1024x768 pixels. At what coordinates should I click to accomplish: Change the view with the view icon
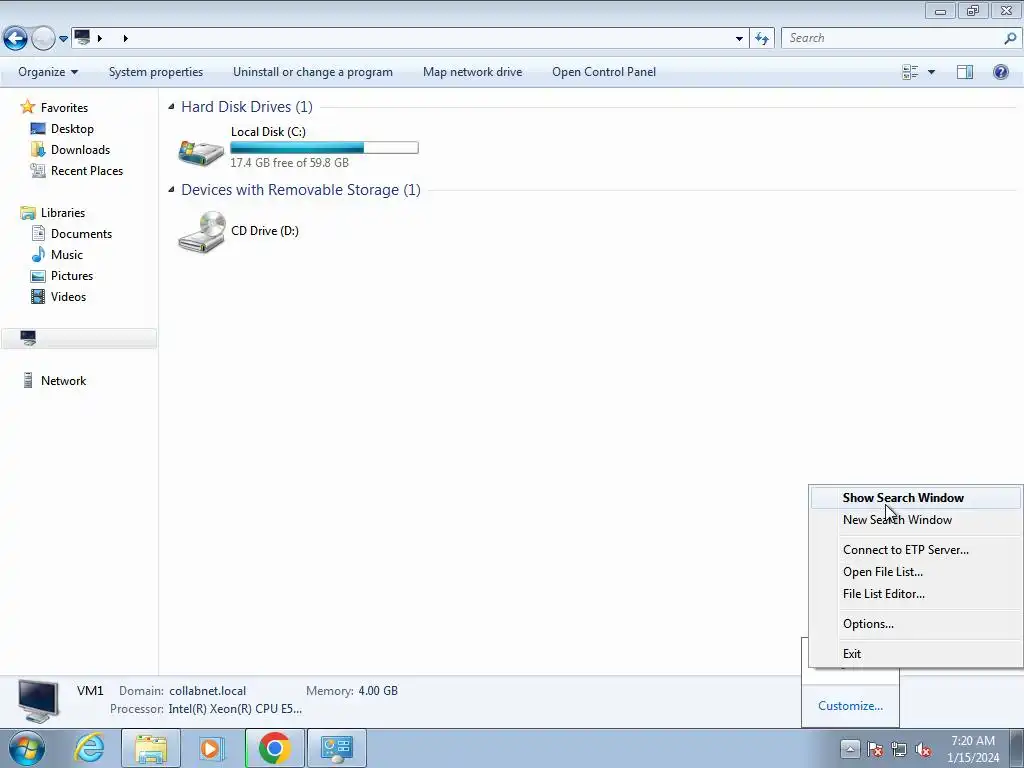910,72
